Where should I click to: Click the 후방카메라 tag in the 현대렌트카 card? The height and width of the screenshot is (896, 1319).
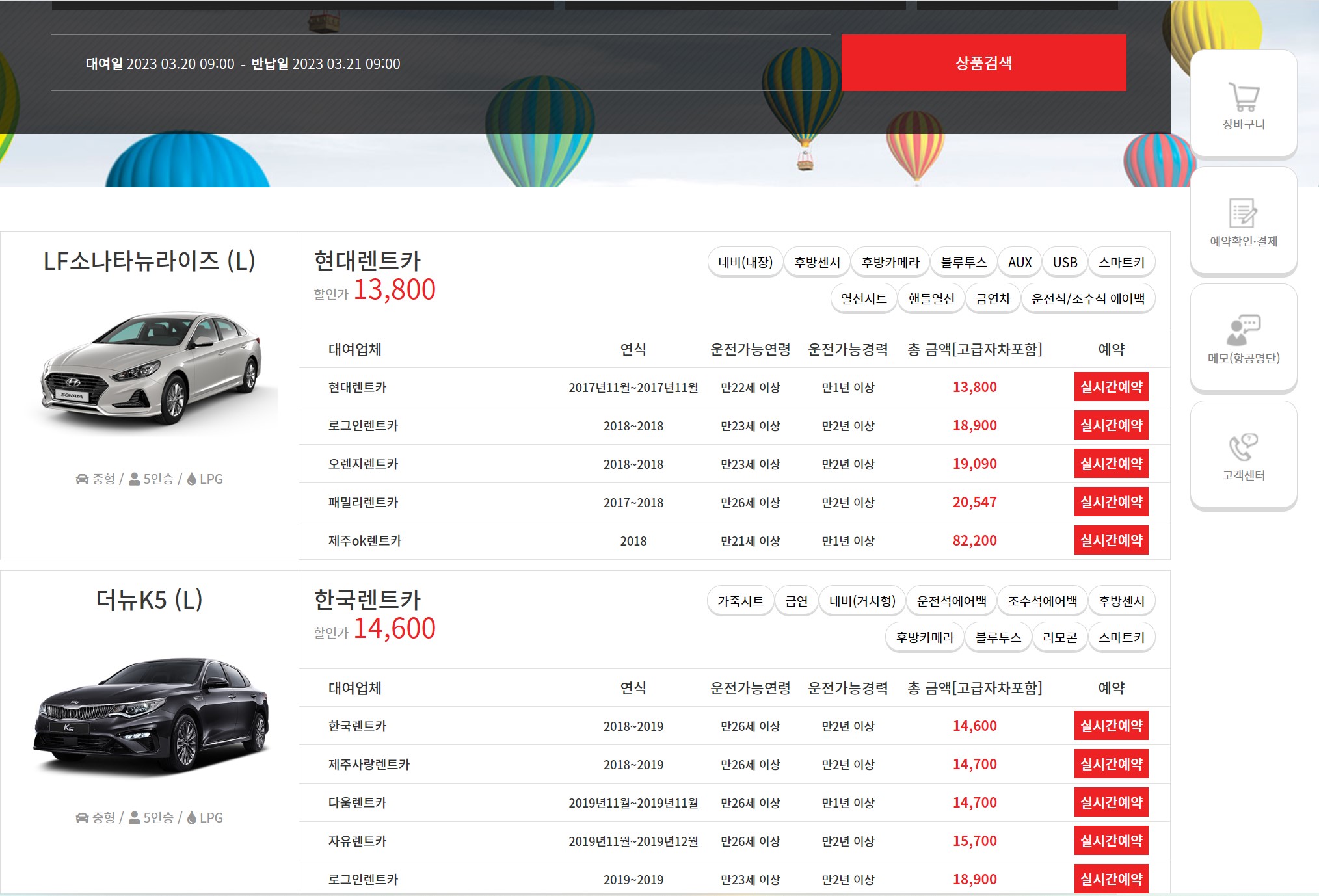coord(890,262)
